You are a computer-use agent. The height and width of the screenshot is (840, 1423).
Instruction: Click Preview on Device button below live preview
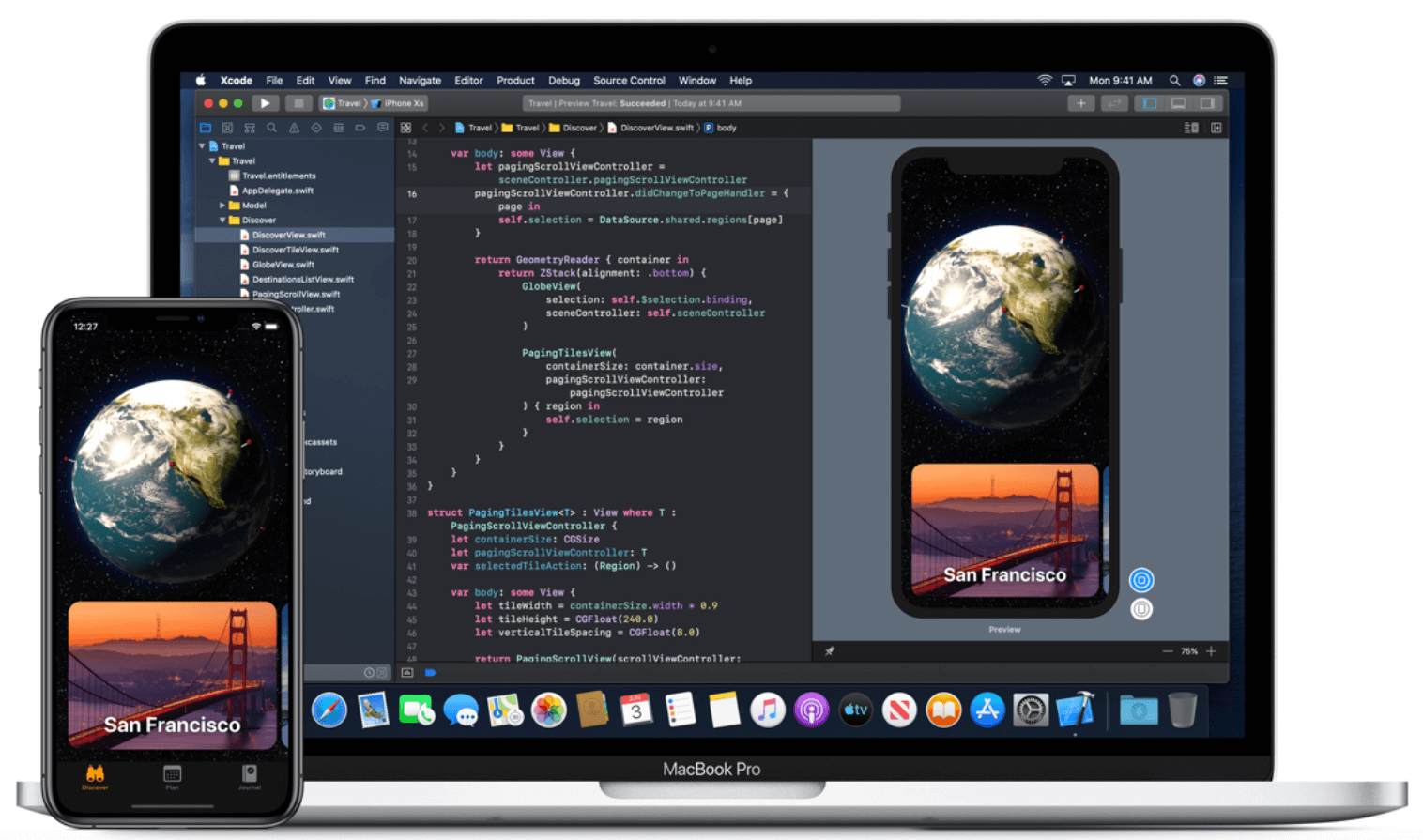(1141, 609)
